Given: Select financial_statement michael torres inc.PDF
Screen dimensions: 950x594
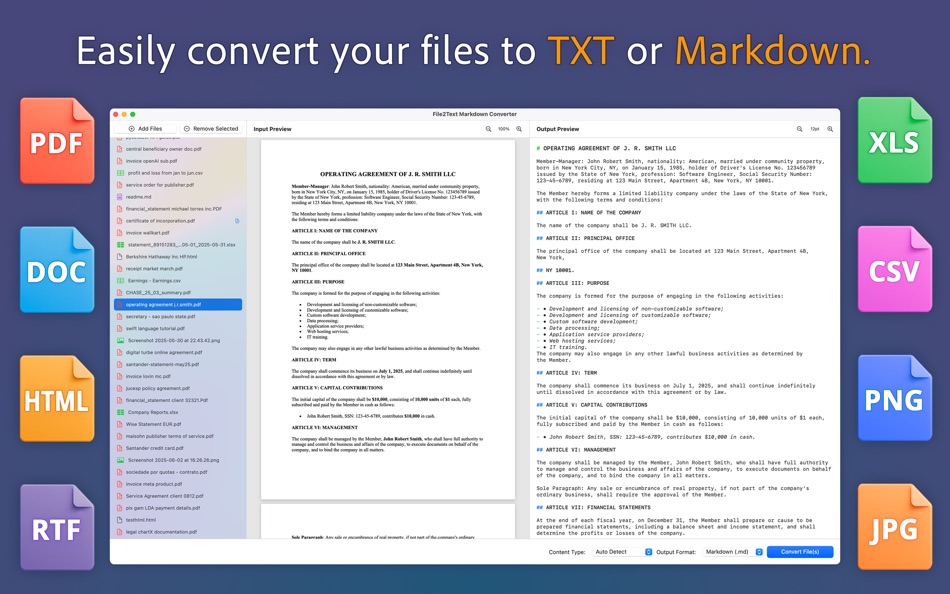Looking at the screenshot, I should click(x=174, y=209).
